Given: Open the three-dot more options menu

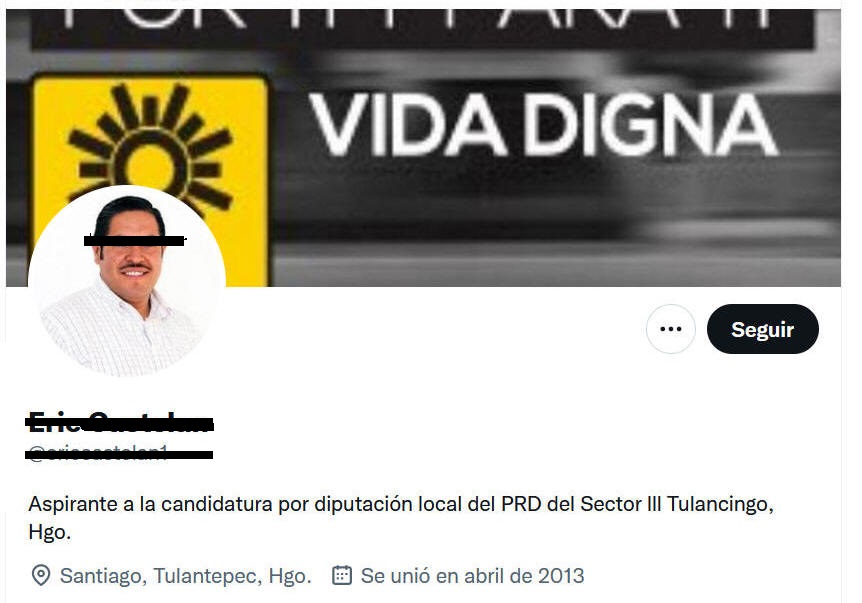Looking at the screenshot, I should [670, 329].
